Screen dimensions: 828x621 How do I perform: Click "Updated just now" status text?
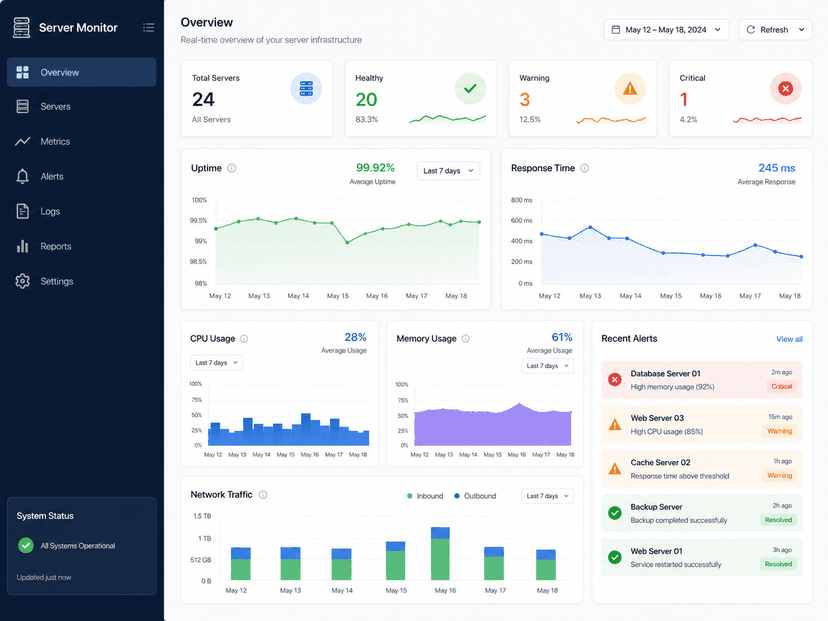pyautogui.click(x=44, y=577)
